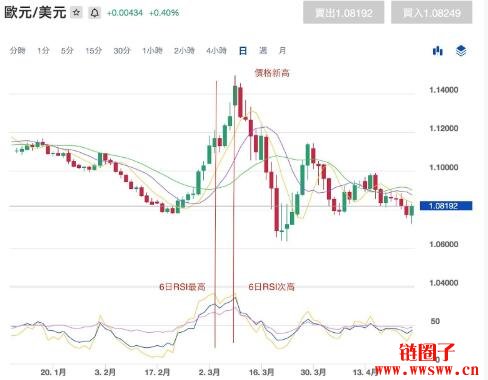Favorite EUR/USD with the star icon
The height and width of the screenshot is (380, 488).
click(76, 13)
